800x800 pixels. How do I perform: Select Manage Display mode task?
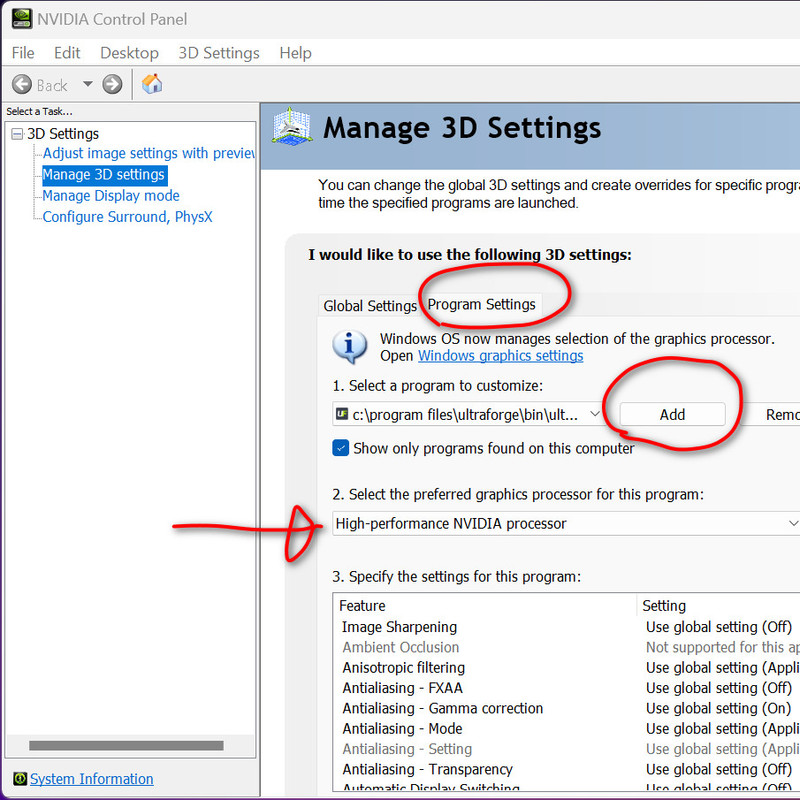(111, 195)
